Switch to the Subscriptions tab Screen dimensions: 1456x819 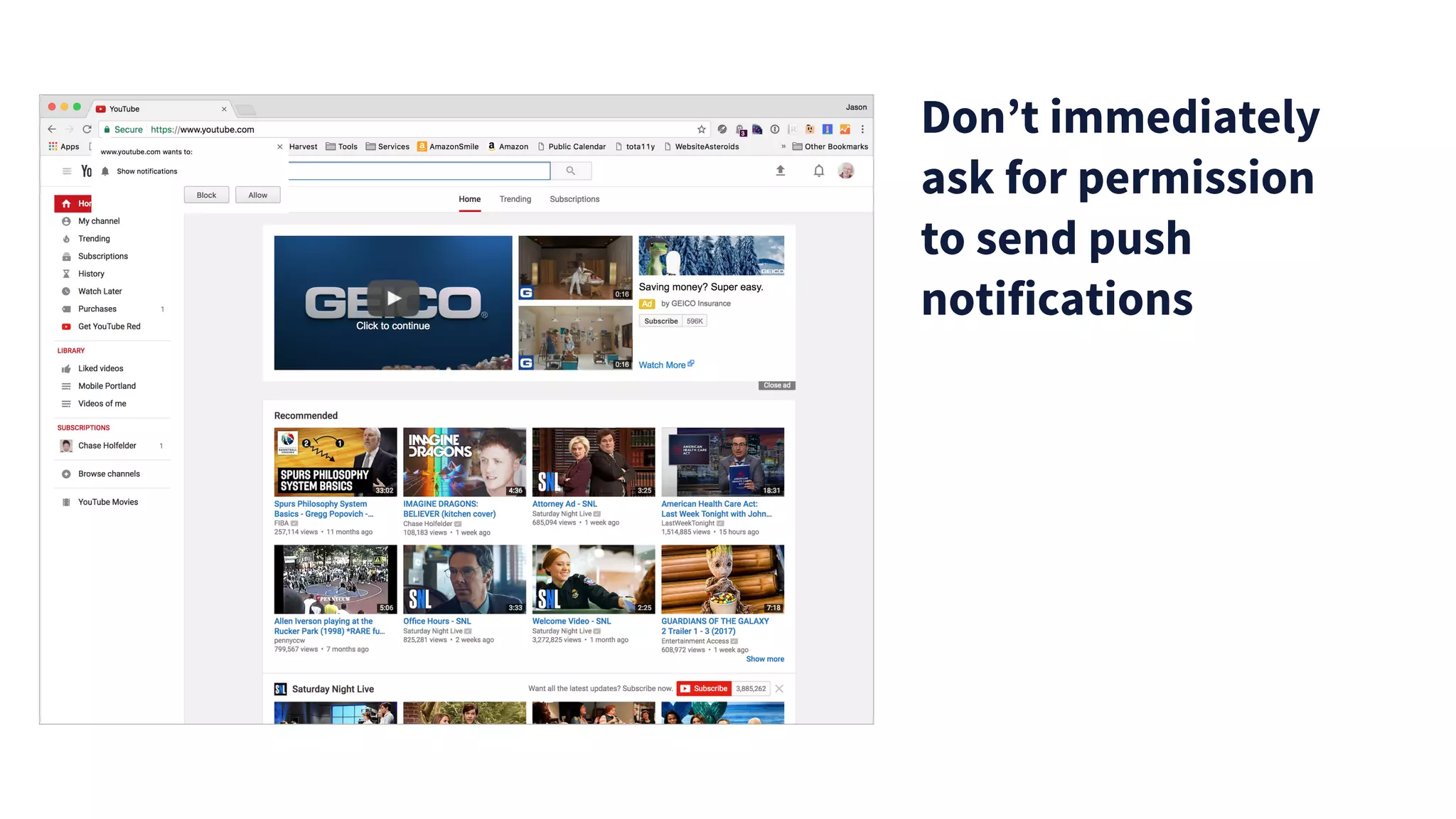(574, 199)
